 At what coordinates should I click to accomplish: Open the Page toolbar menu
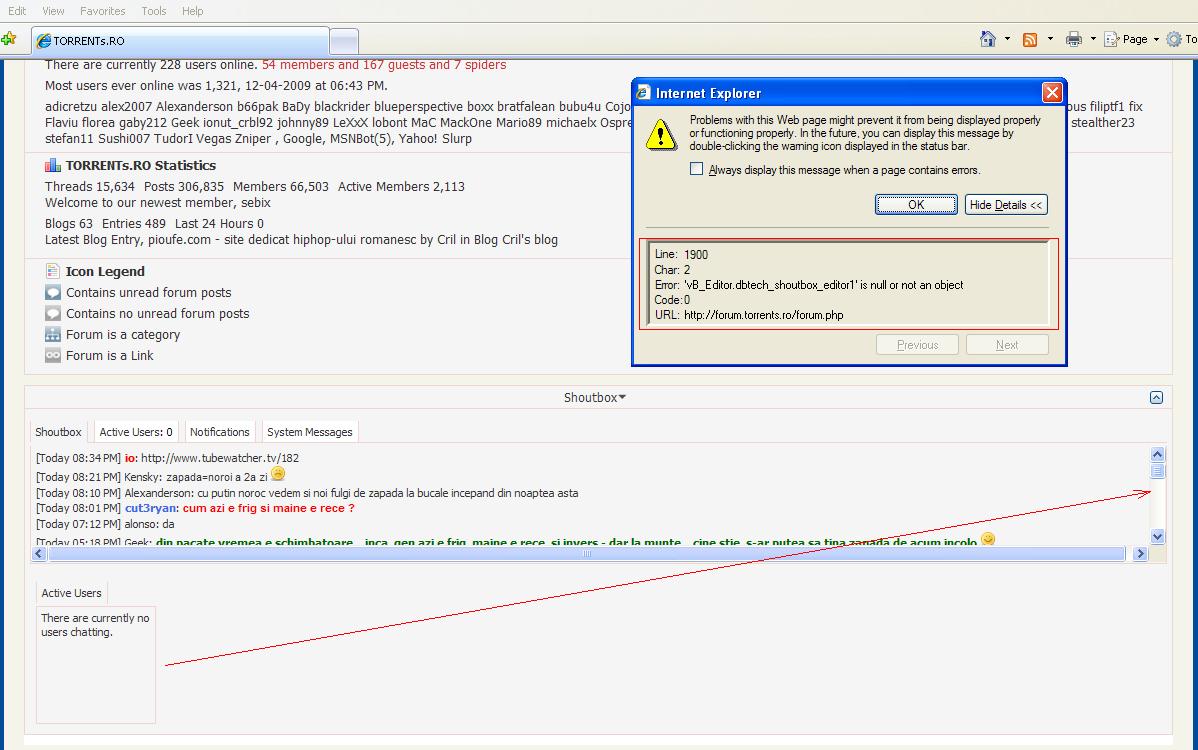[x=1132, y=39]
